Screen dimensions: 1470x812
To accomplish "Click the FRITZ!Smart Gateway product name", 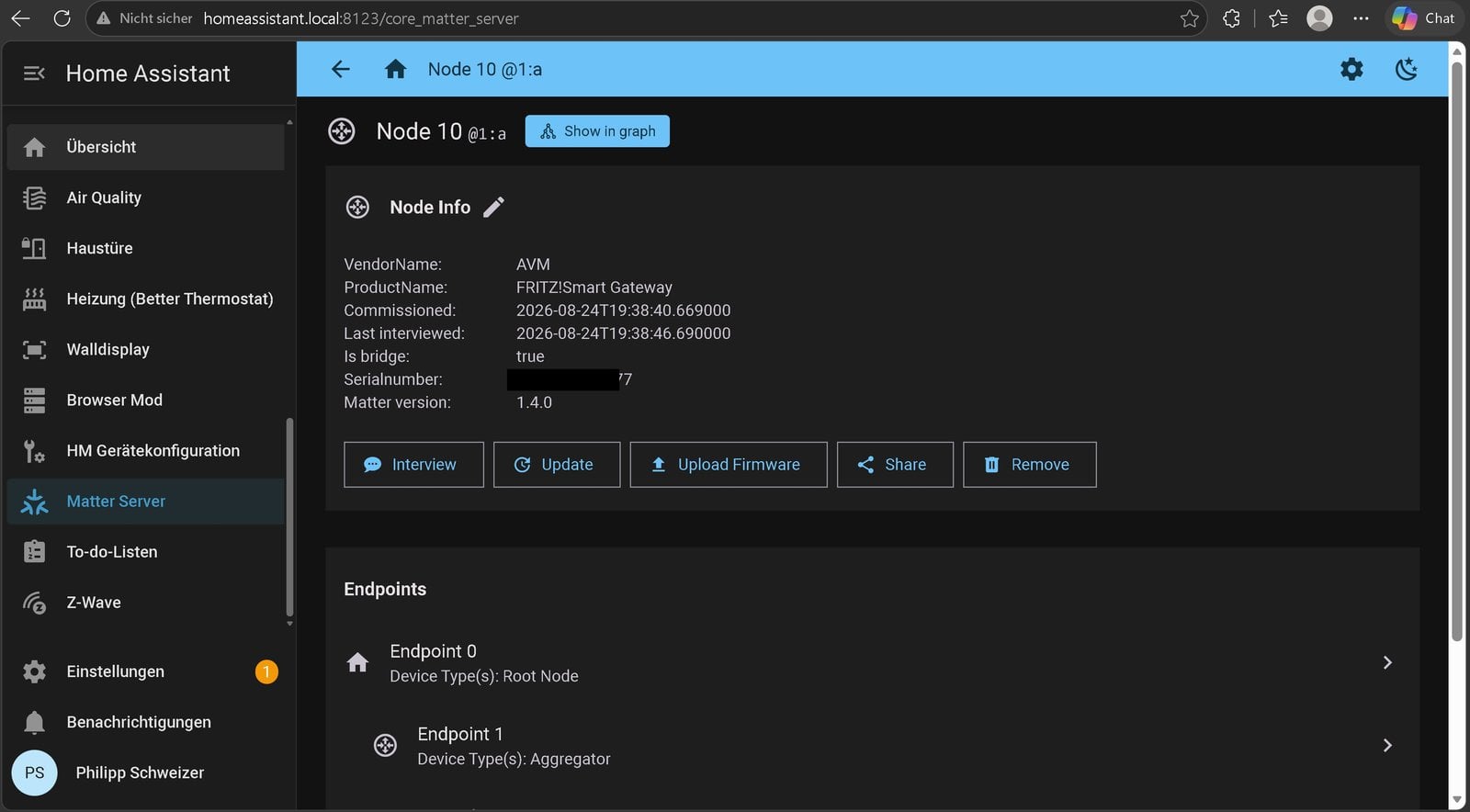I will [x=594, y=288].
